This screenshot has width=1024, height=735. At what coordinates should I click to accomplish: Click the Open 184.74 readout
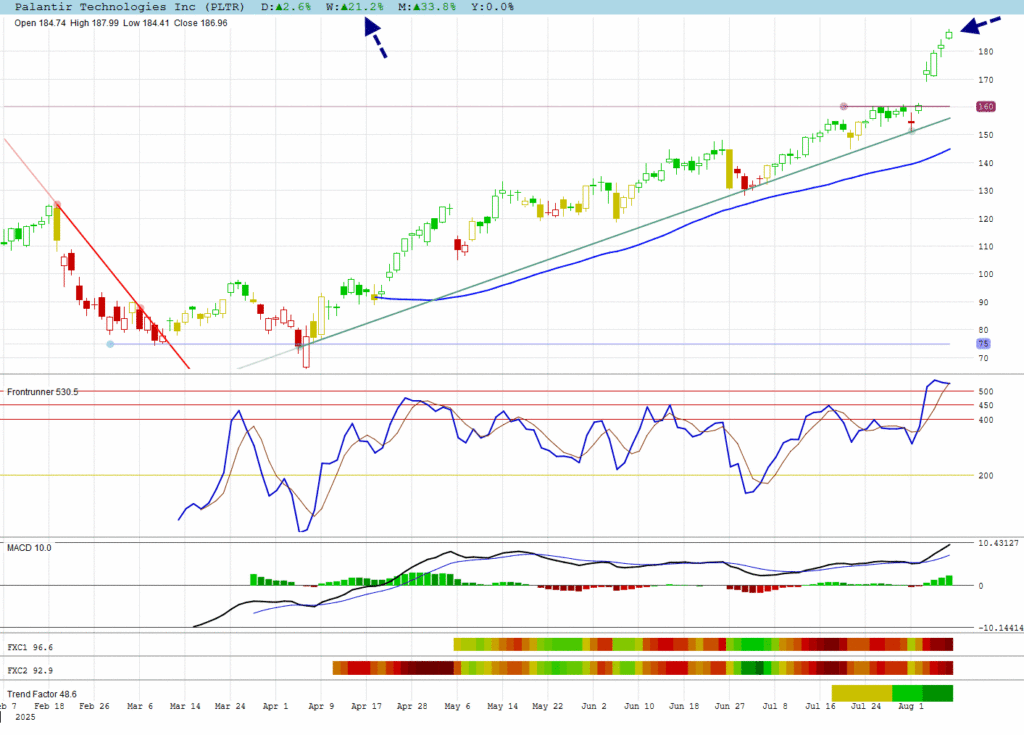point(40,23)
